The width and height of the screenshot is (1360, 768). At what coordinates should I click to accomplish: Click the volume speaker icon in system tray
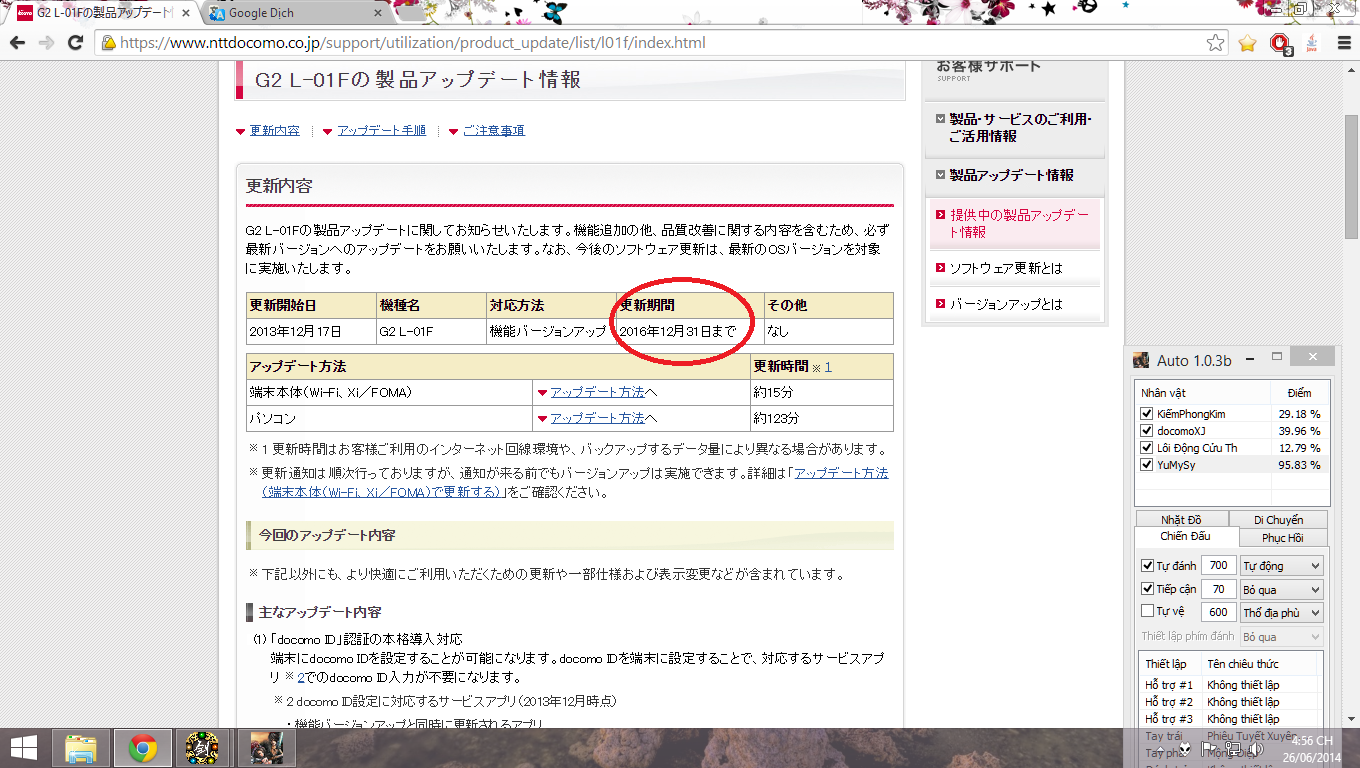1259,748
